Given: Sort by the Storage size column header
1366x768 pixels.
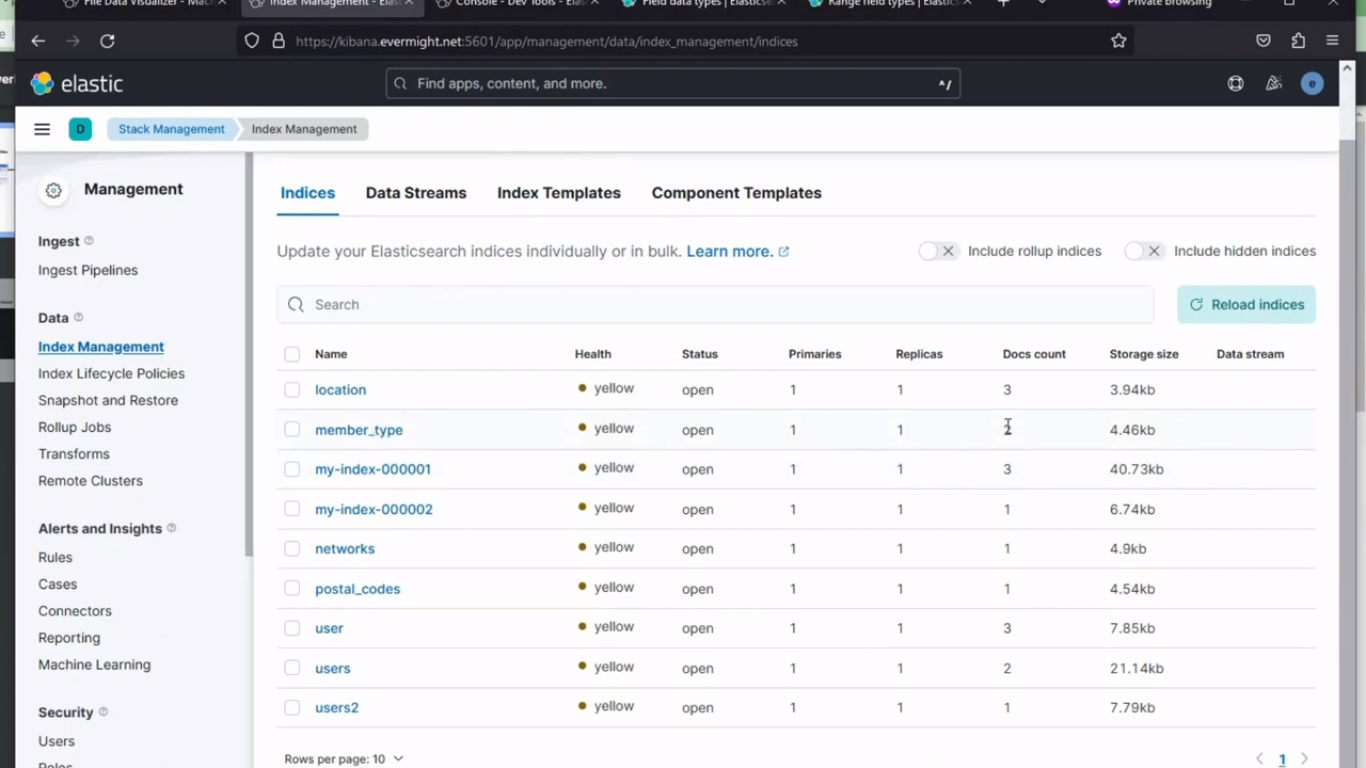Looking at the screenshot, I should [1144, 354].
